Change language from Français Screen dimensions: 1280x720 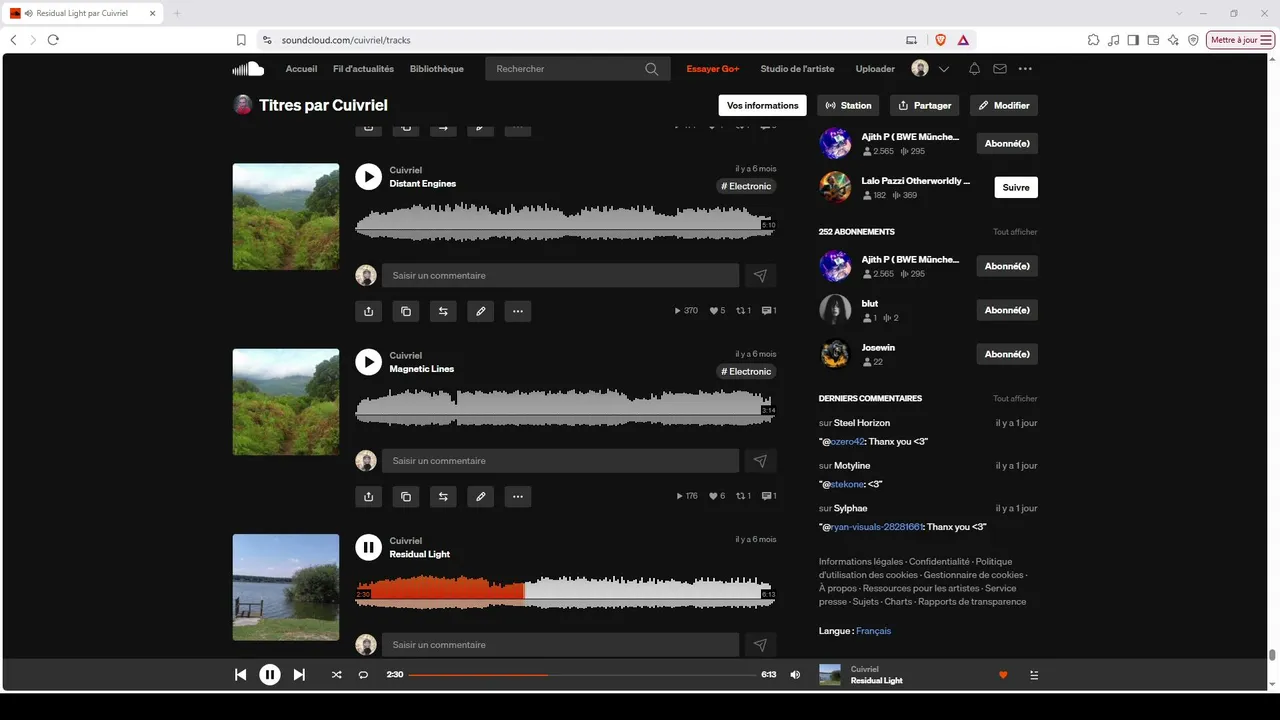pos(873,631)
